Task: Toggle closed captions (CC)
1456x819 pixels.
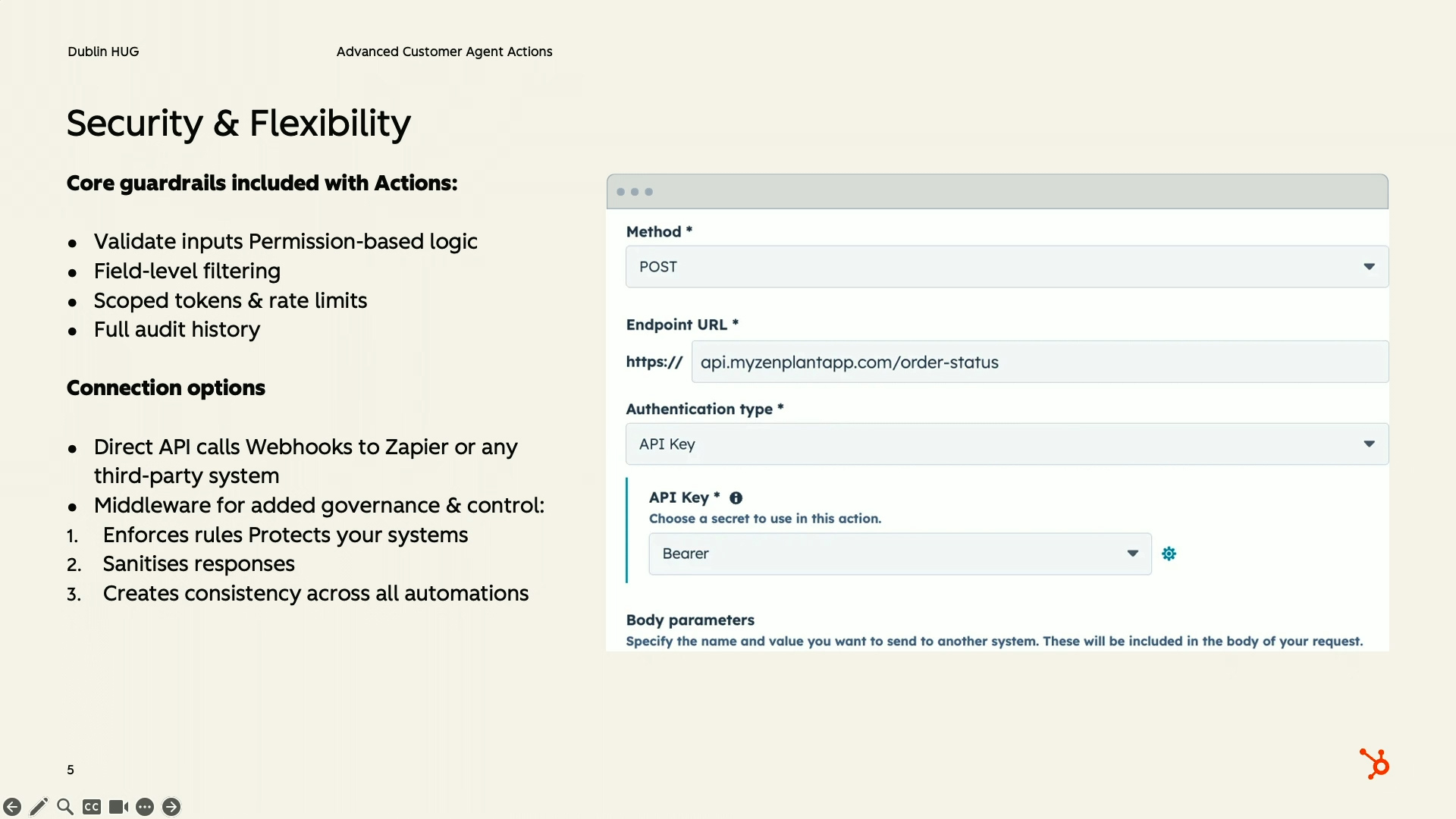Action: 92,807
